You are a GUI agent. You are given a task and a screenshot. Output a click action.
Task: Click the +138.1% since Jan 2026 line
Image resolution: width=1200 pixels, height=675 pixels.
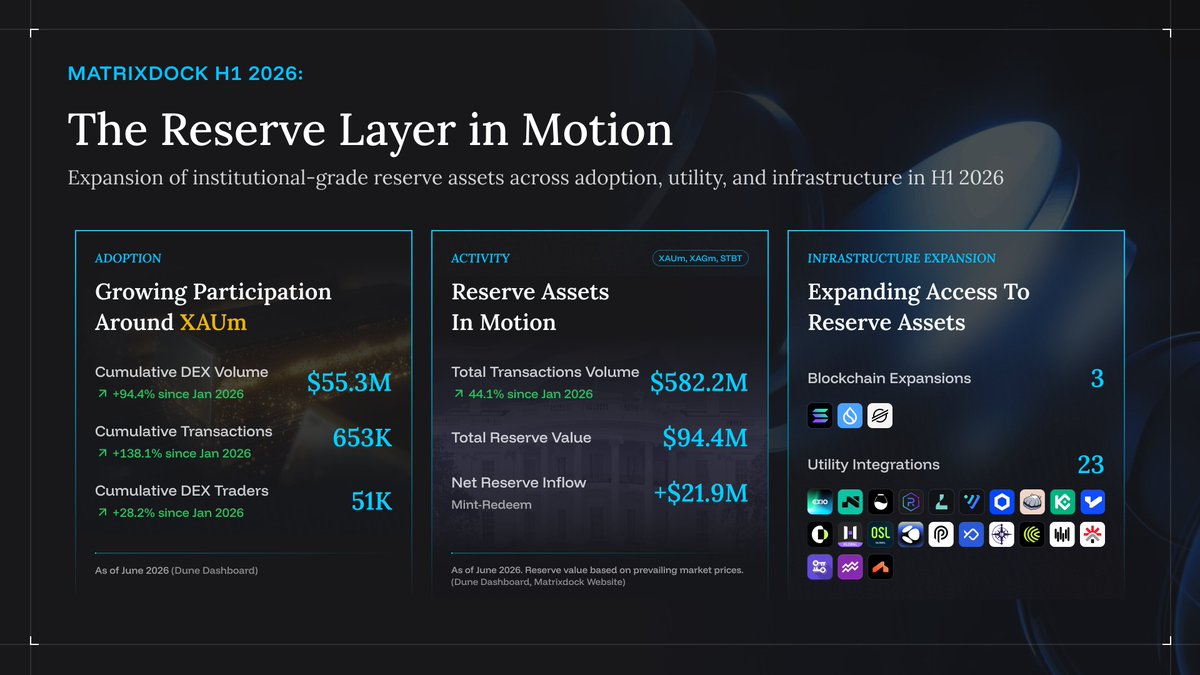[x=173, y=453]
